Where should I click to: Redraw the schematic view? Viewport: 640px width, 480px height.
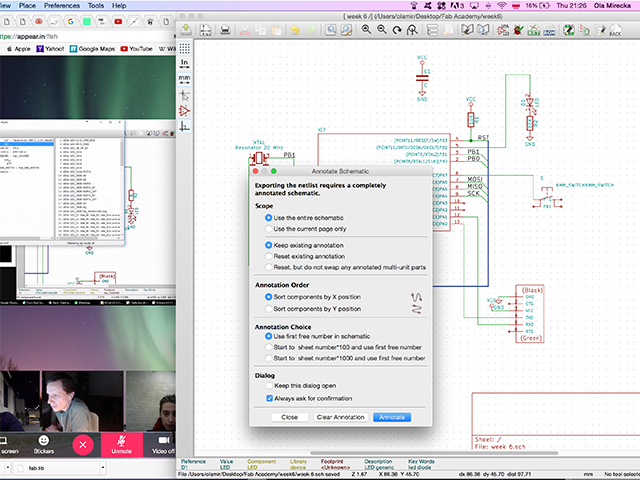[x=397, y=30]
